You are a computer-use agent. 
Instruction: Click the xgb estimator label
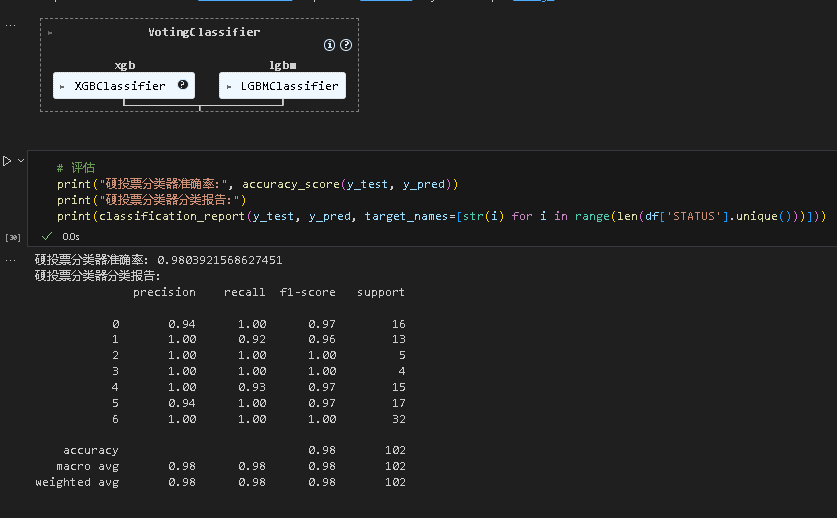[x=124, y=65]
